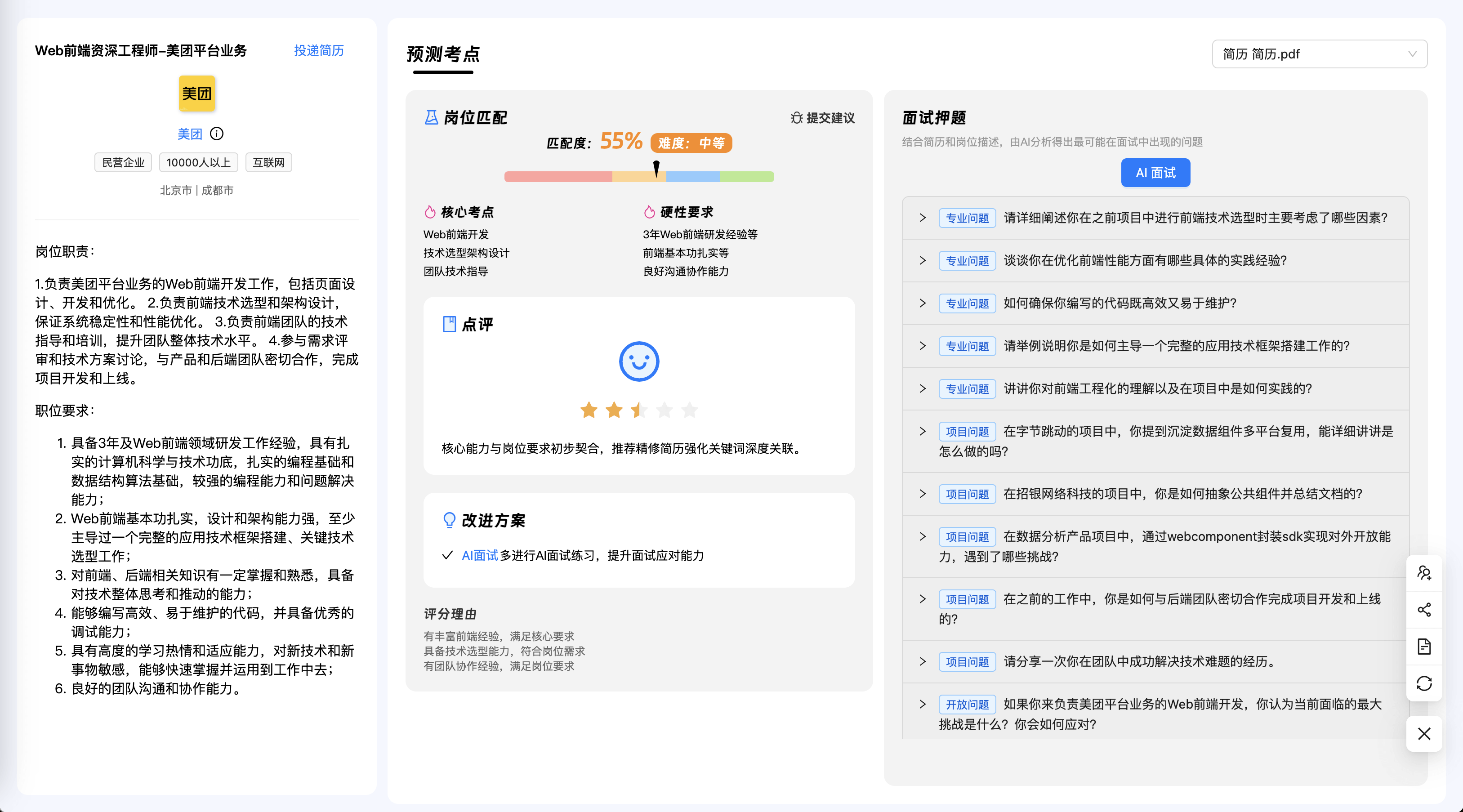Viewport: 1463px width, 812px height.
Task: Click the 前端基本功扎实等 requirement
Action: tap(686, 253)
